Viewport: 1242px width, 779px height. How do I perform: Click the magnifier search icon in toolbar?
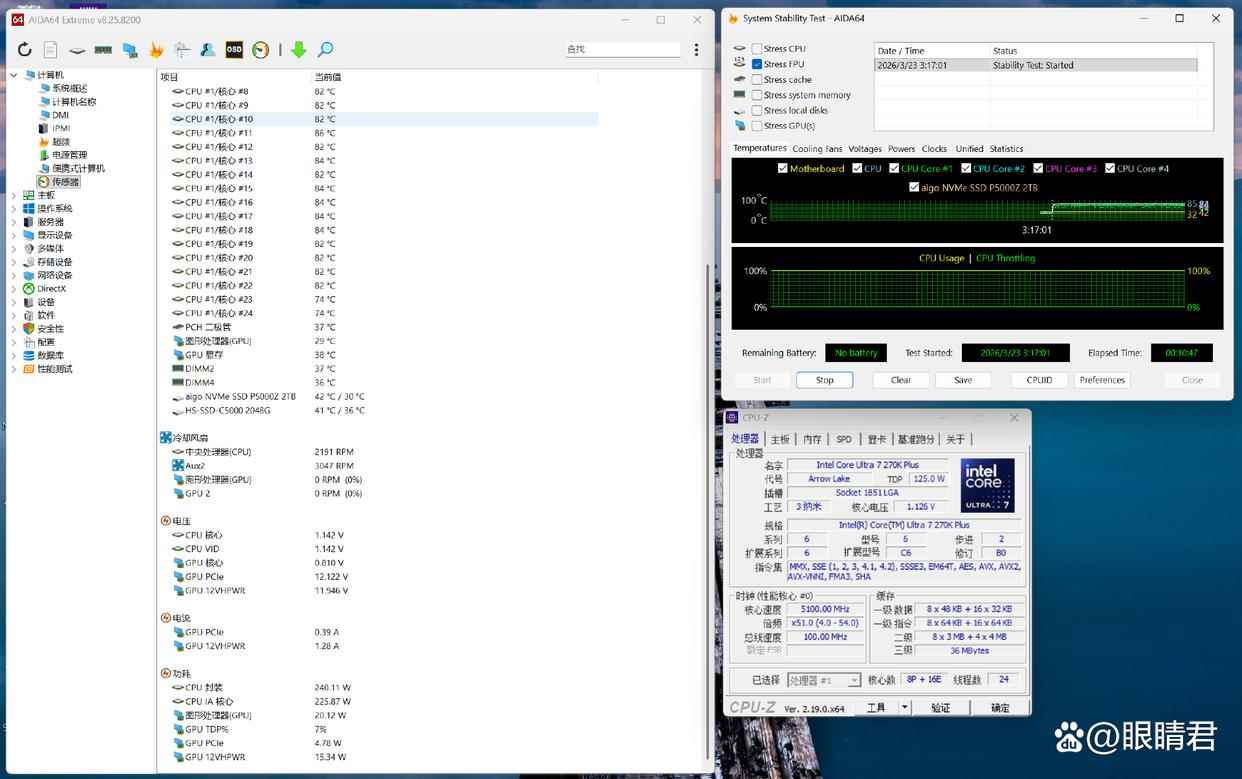325,50
